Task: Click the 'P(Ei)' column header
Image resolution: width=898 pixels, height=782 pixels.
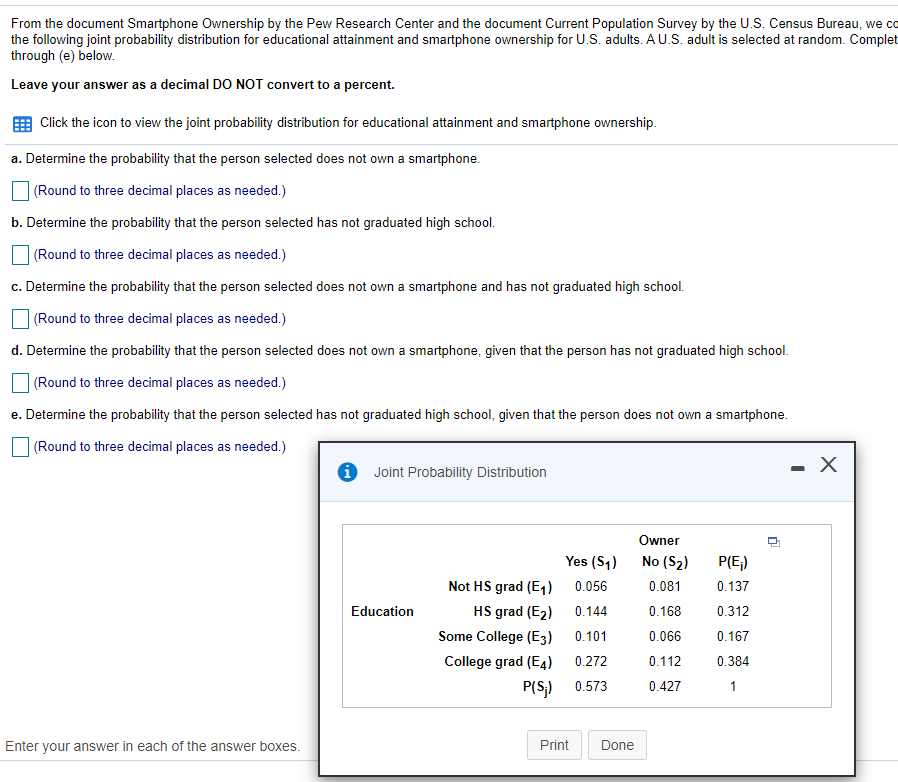Action: coord(733,562)
